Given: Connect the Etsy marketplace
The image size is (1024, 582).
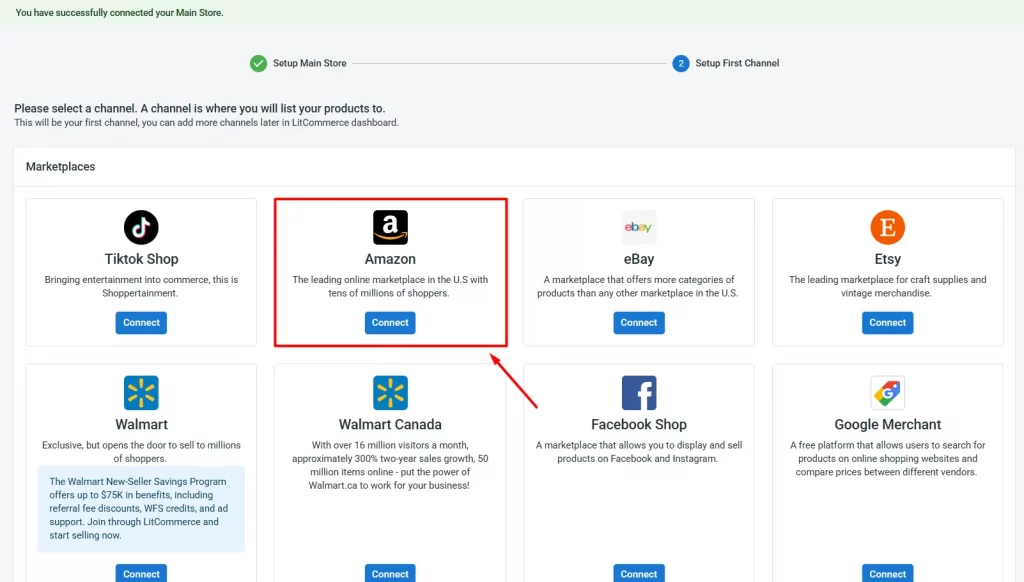Looking at the screenshot, I should click(887, 322).
